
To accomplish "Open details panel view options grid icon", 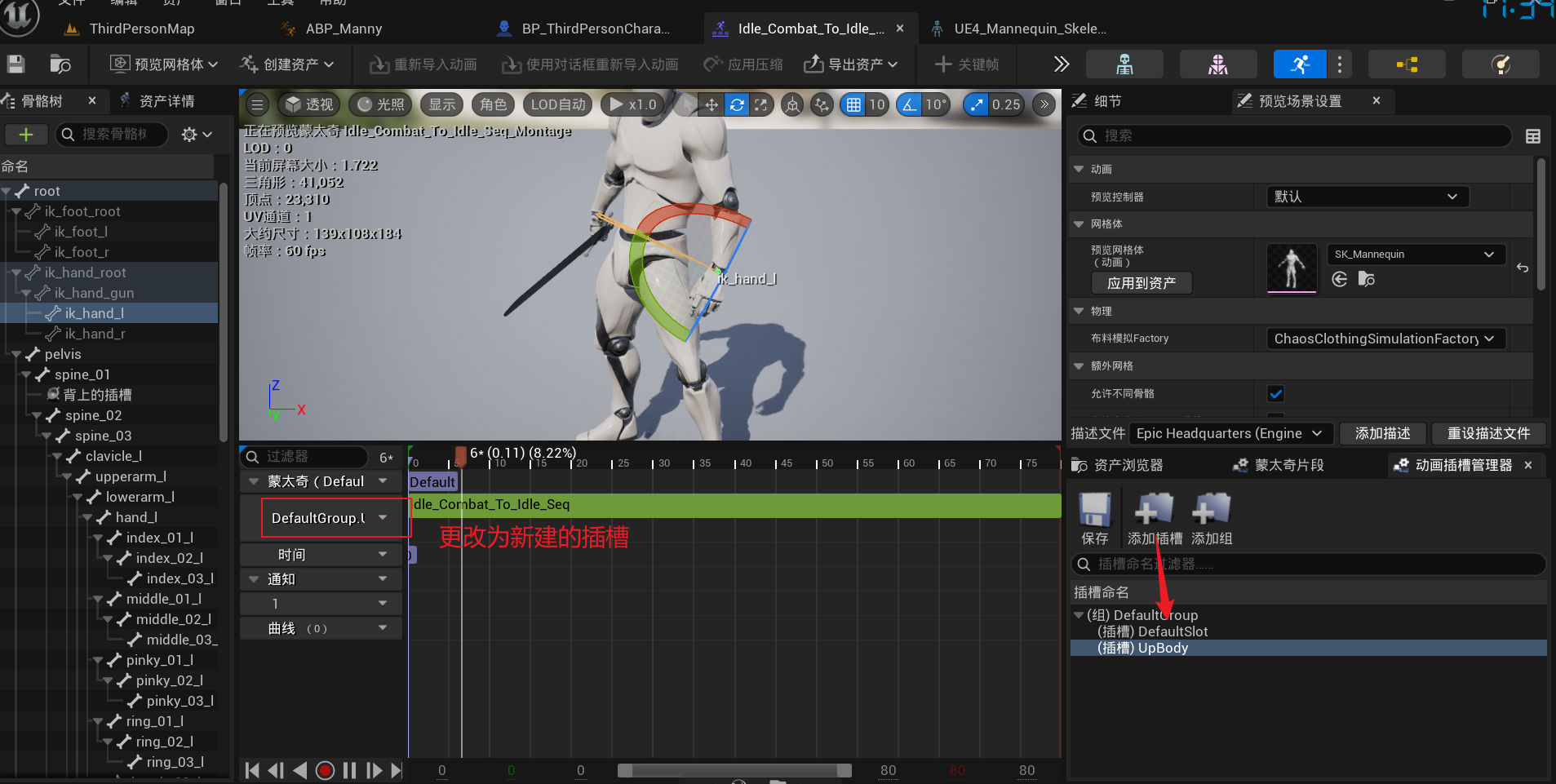I will coord(1533,136).
